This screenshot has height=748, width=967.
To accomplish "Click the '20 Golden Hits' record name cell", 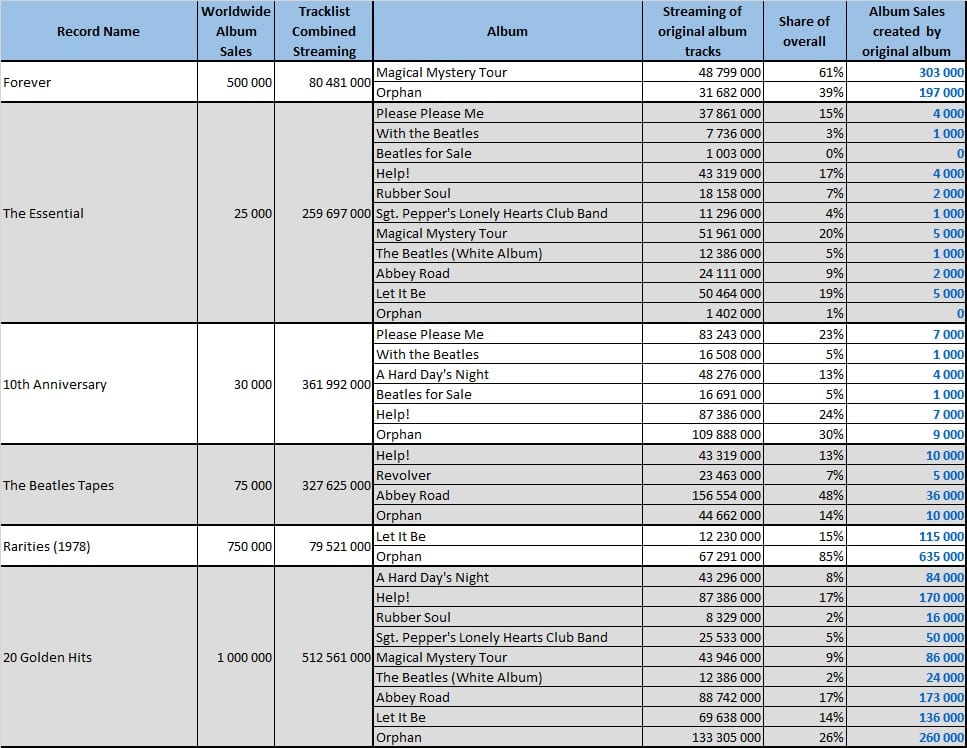I will tap(99, 657).
